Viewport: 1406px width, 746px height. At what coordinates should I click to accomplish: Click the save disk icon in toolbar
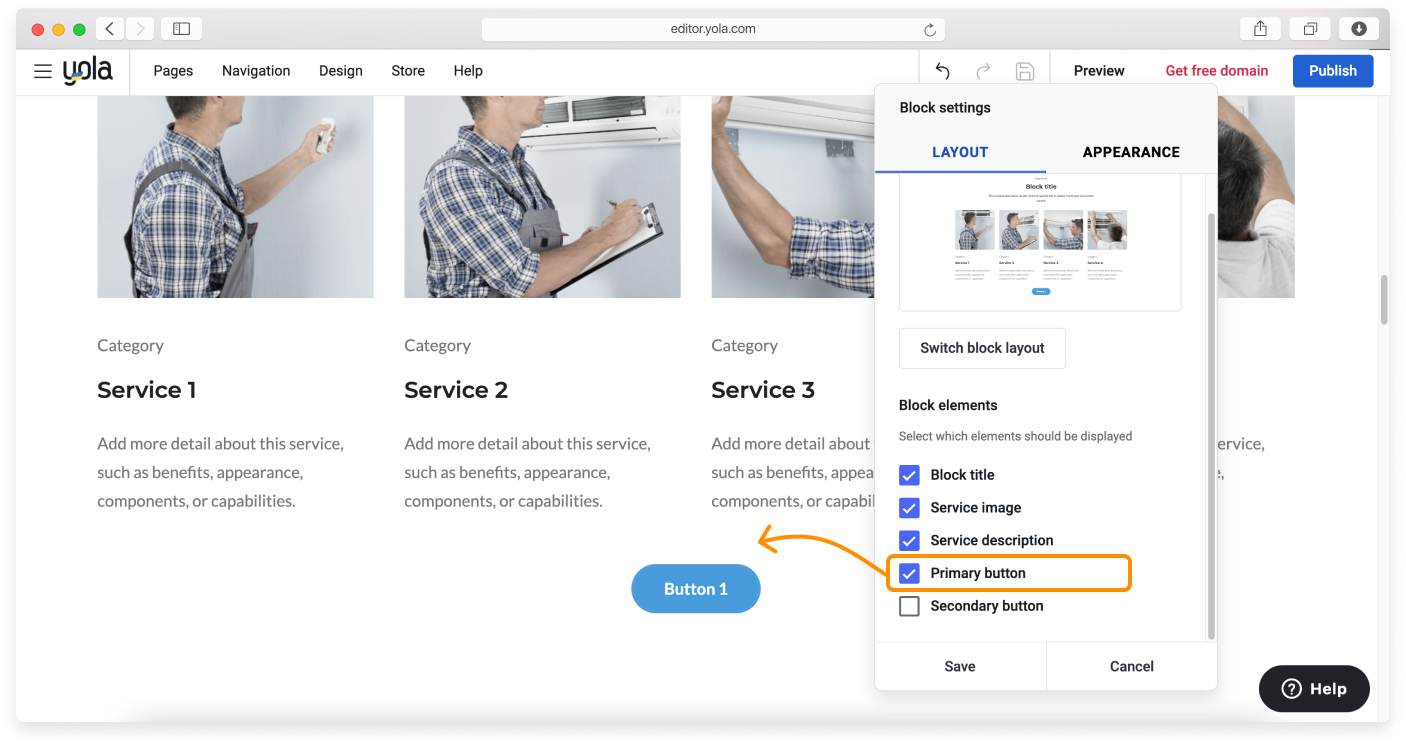point(1024,71)
